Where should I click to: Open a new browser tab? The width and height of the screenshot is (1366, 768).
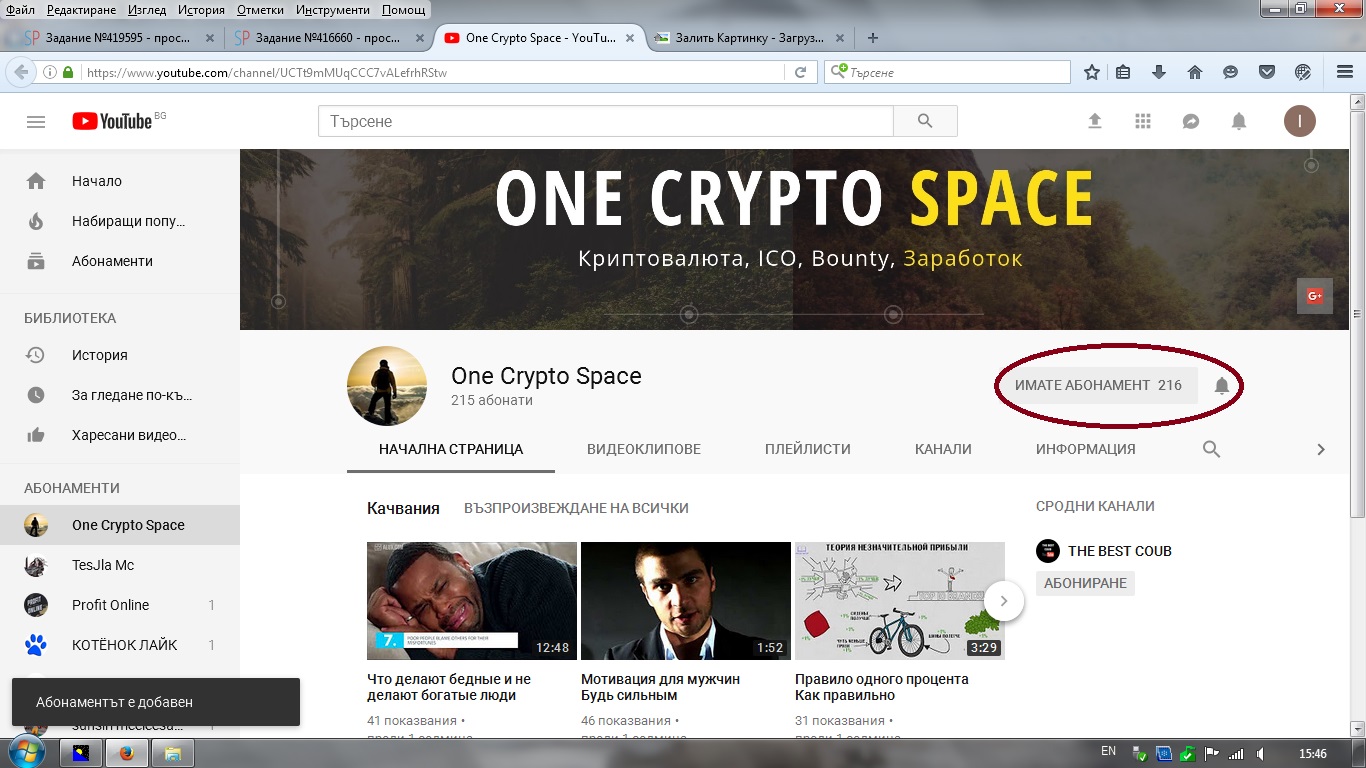coord(873,38)
